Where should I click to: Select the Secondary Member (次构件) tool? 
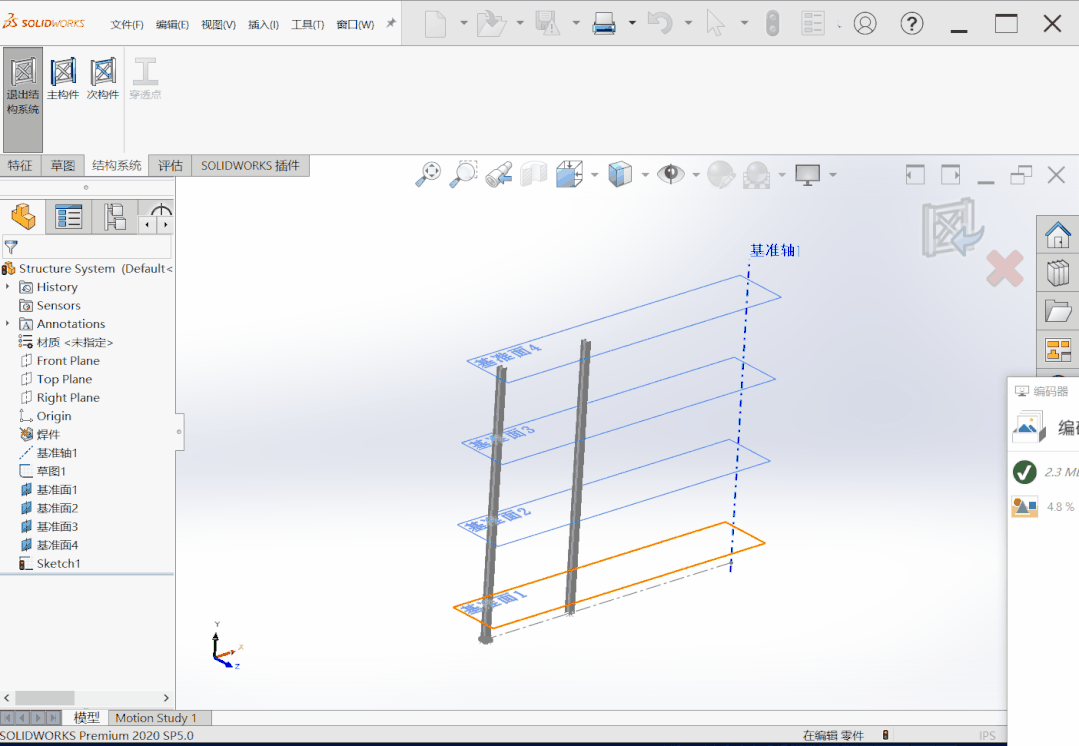pyautogui.click(x=103, y=80)
